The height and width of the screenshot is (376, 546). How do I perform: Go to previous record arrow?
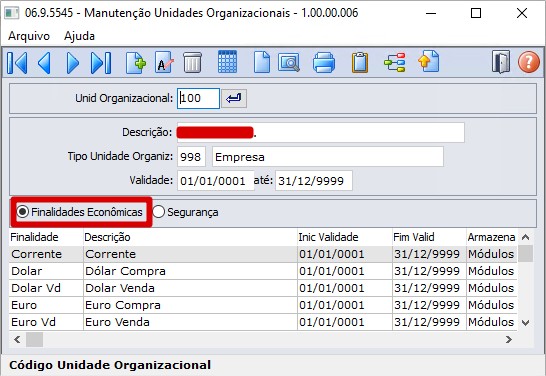tap(45, 63)
